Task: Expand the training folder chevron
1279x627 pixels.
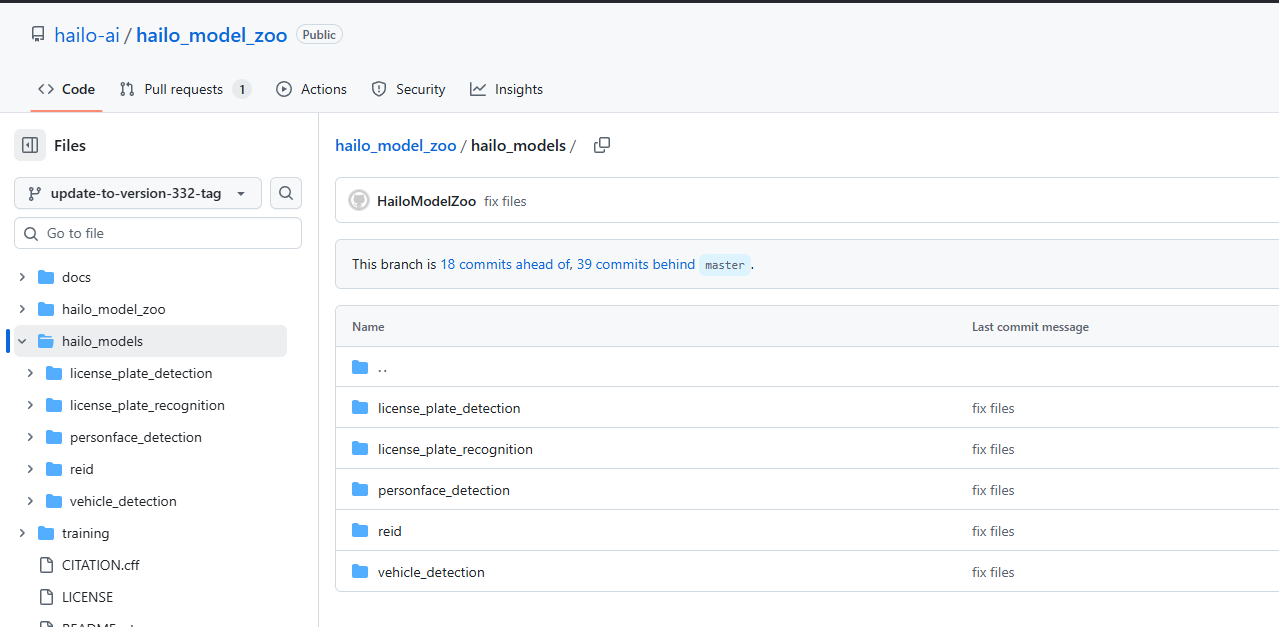Action: 22,533
